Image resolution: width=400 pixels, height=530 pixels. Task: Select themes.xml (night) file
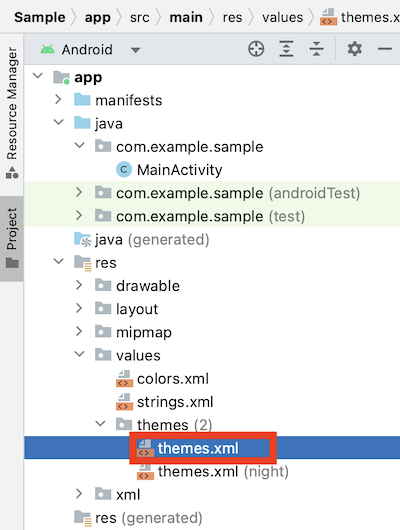click(213, 471)
